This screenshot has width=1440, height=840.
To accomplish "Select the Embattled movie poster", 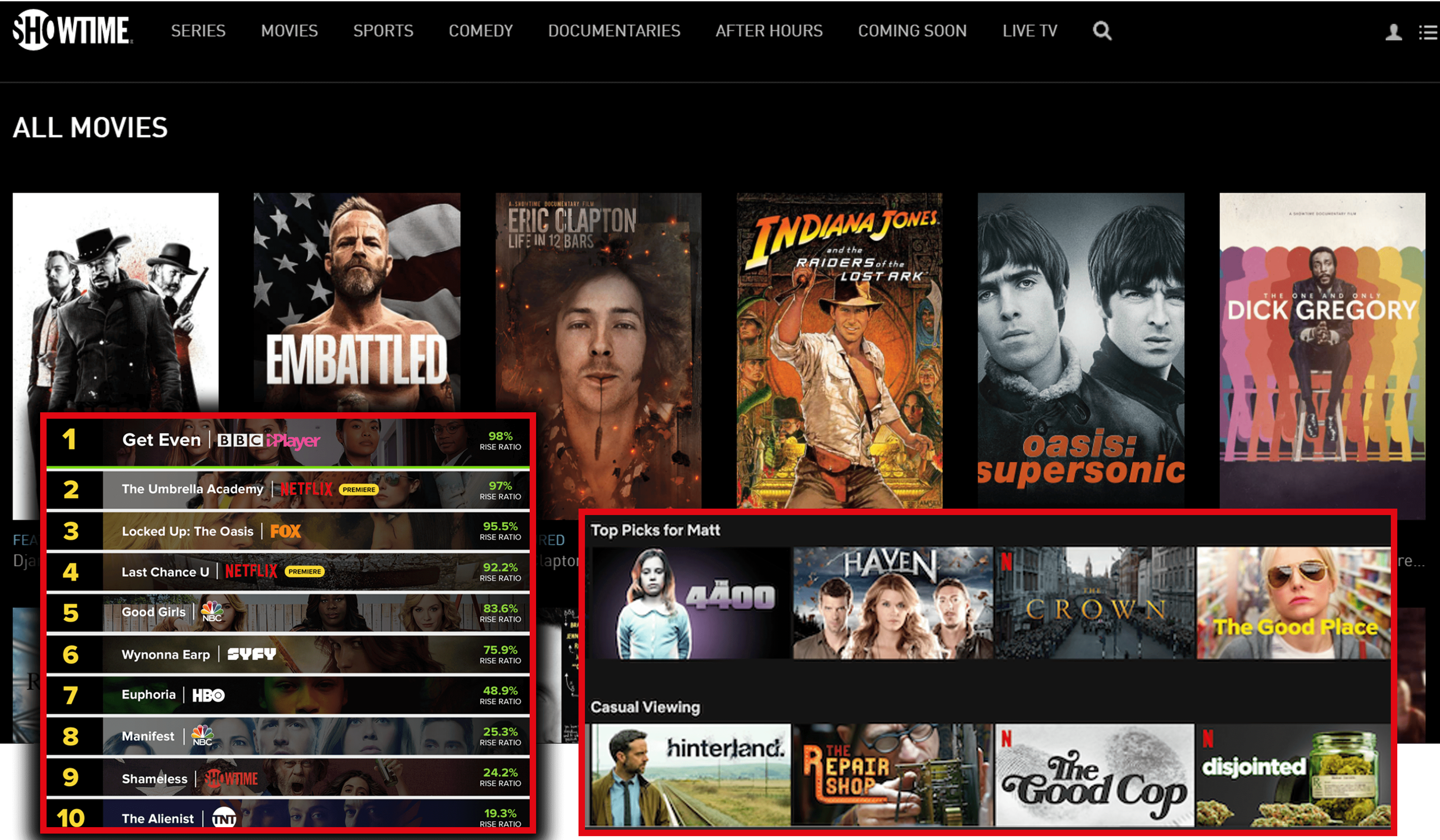I will pos(357,303).
